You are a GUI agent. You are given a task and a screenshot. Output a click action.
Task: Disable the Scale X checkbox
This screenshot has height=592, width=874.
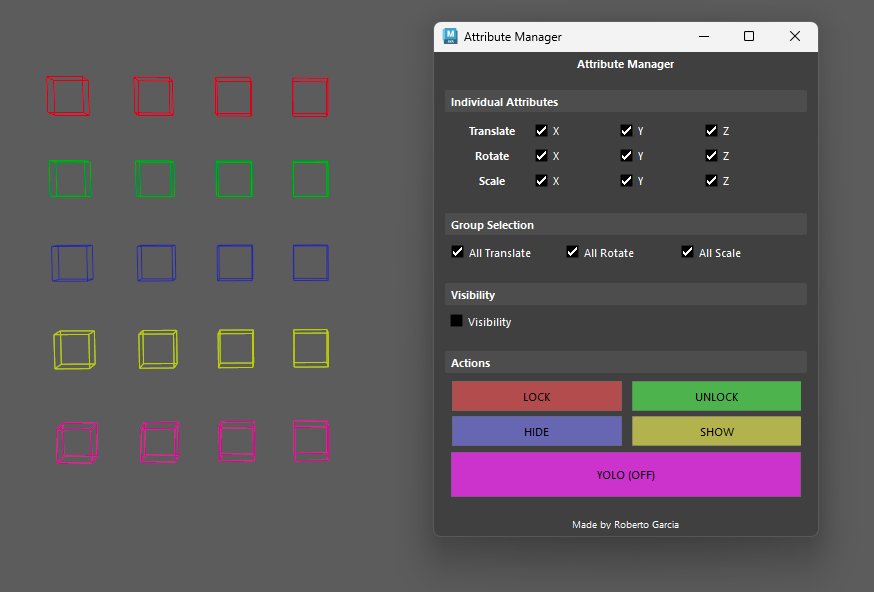coord(541,181)
